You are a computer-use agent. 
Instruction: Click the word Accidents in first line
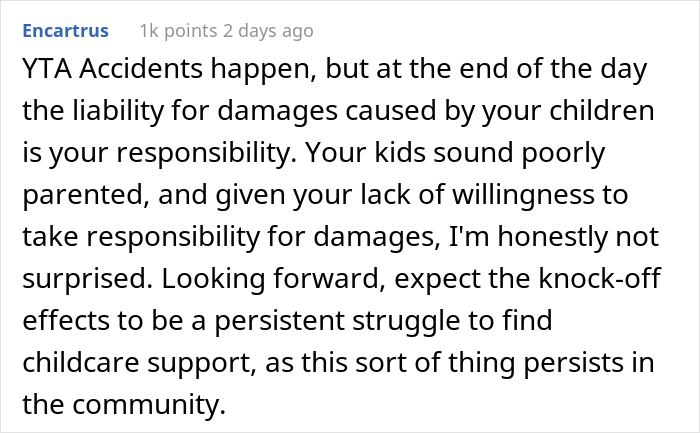[x=141, y=69]
